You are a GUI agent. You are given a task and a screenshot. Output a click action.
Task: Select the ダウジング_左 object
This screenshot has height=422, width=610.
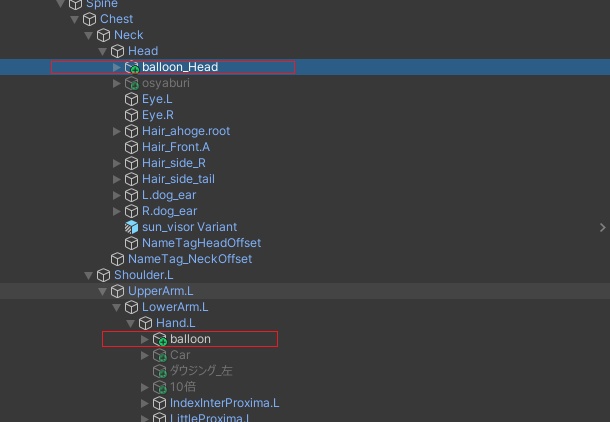tap(201, 371)
